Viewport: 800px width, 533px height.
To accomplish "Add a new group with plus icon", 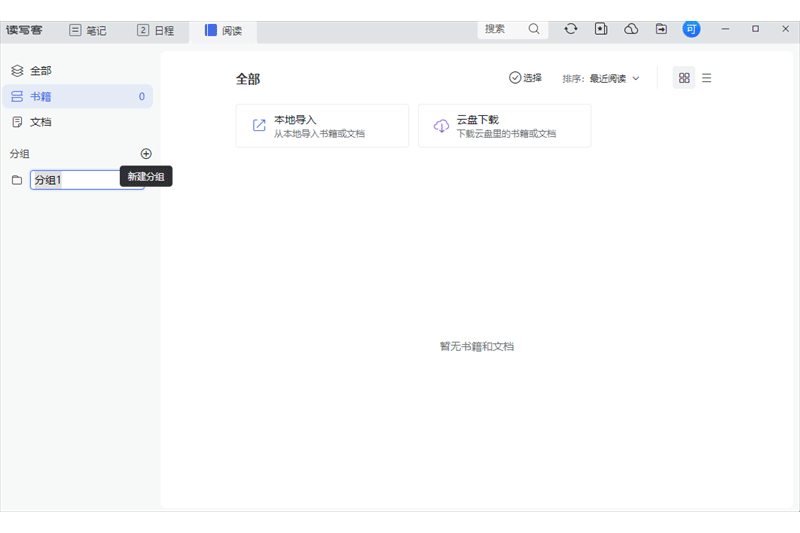I will [x=146, y=154].
